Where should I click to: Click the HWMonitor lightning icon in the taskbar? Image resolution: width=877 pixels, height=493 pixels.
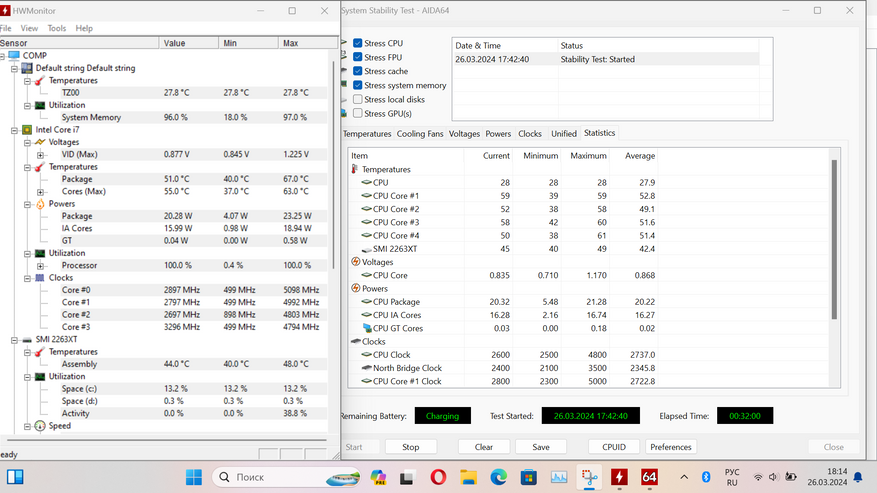tap(619, 477)
